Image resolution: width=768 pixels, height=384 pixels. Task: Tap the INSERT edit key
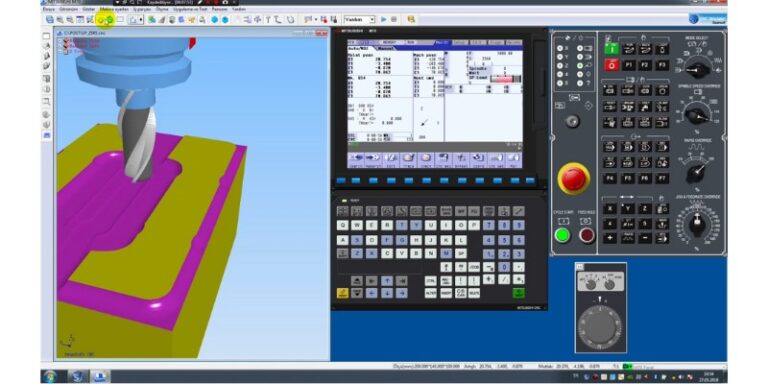click(446, 293)
